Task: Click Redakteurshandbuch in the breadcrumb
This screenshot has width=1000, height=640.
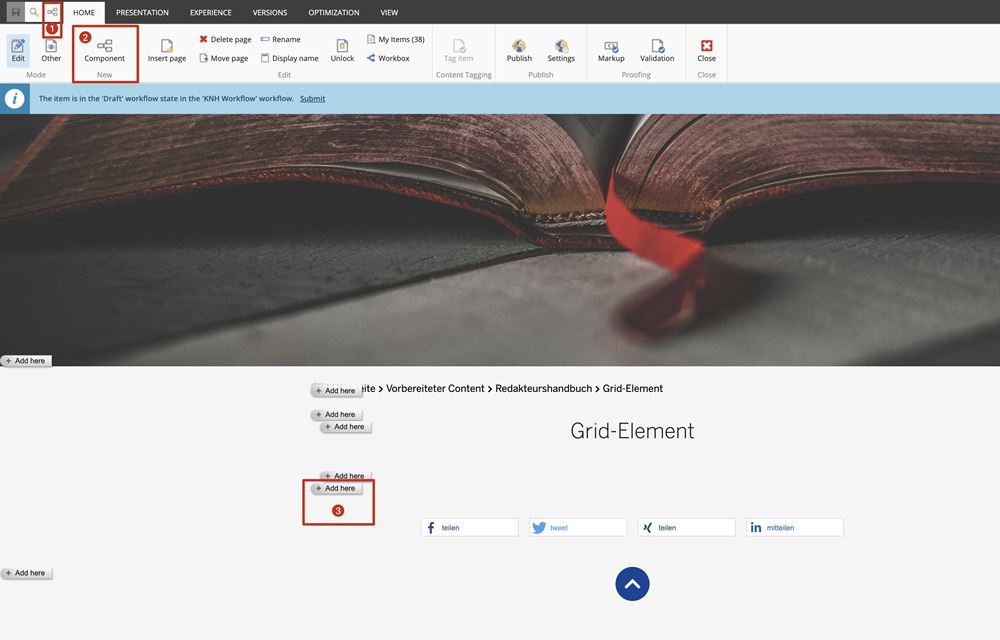Action: click(x=544, y=389)
